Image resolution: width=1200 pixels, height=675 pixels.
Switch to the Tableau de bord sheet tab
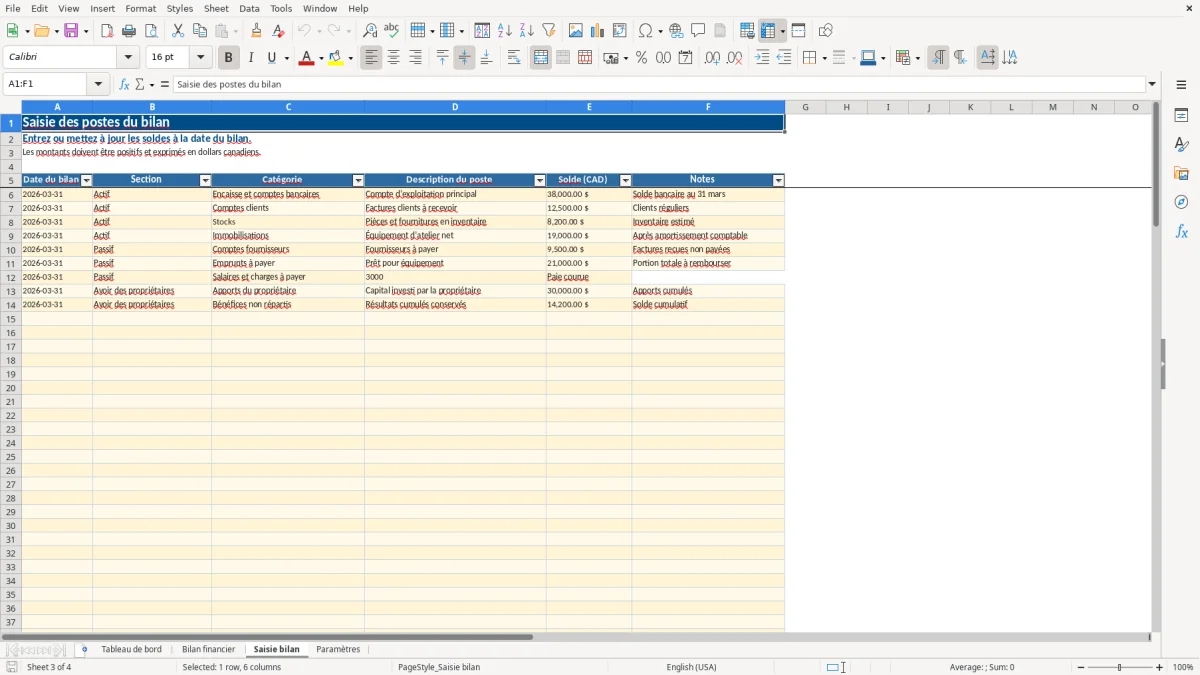coord(131,650)
